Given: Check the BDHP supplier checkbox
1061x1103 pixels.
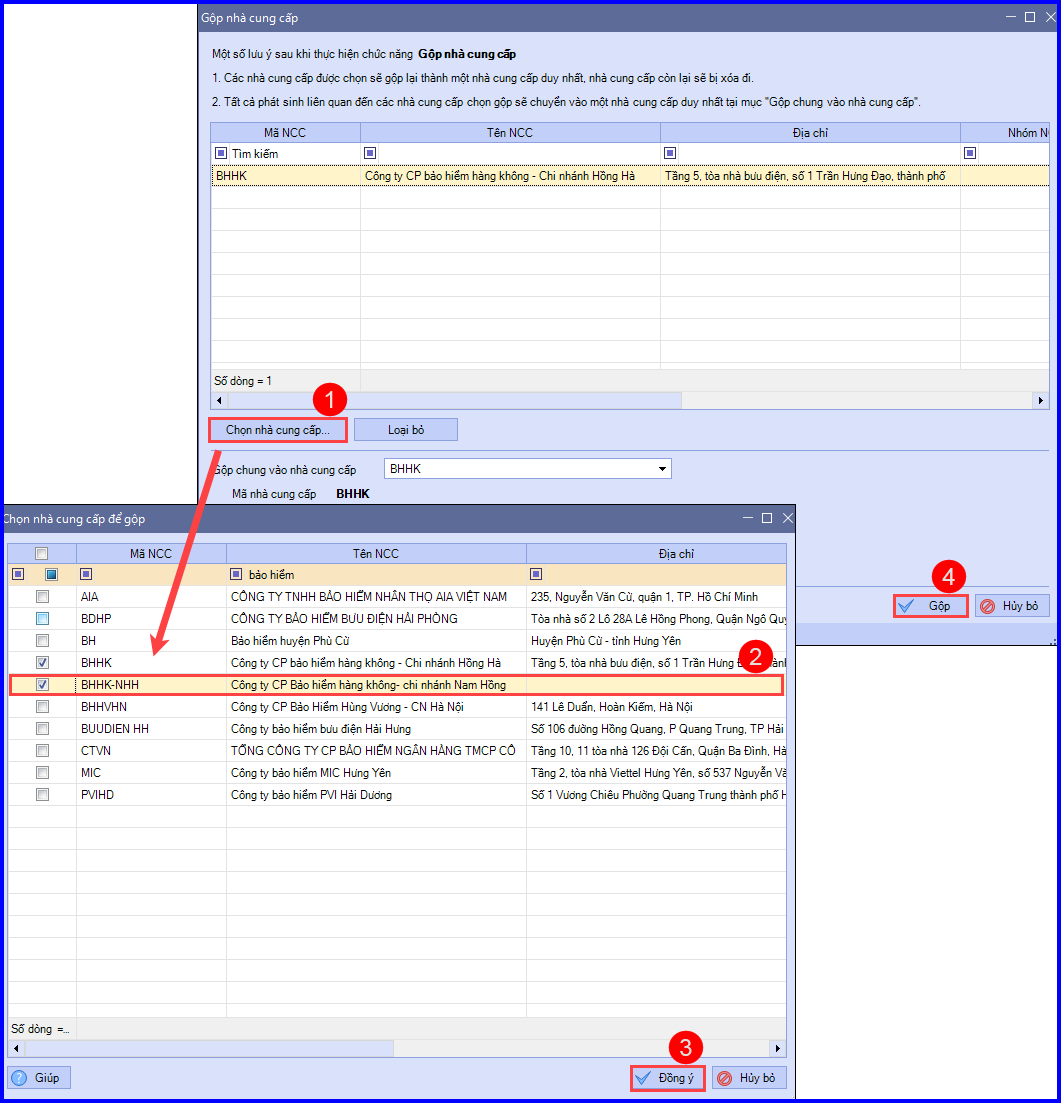Looking at the screenshot, I should click(43, 618).
